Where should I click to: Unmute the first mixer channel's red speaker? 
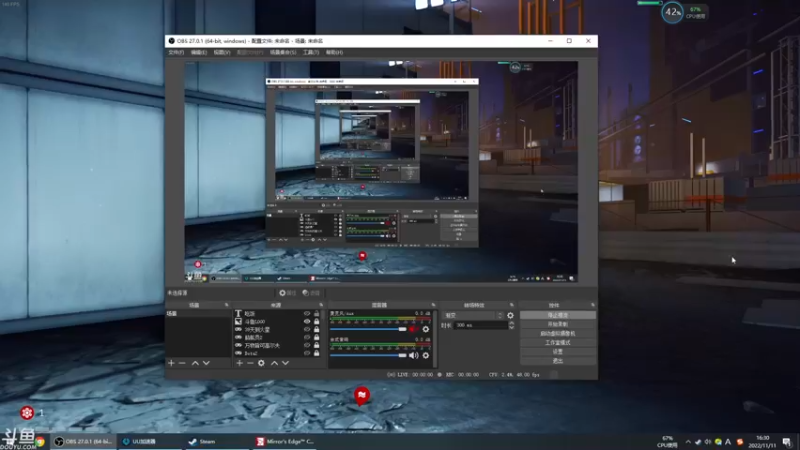[414, 329]
